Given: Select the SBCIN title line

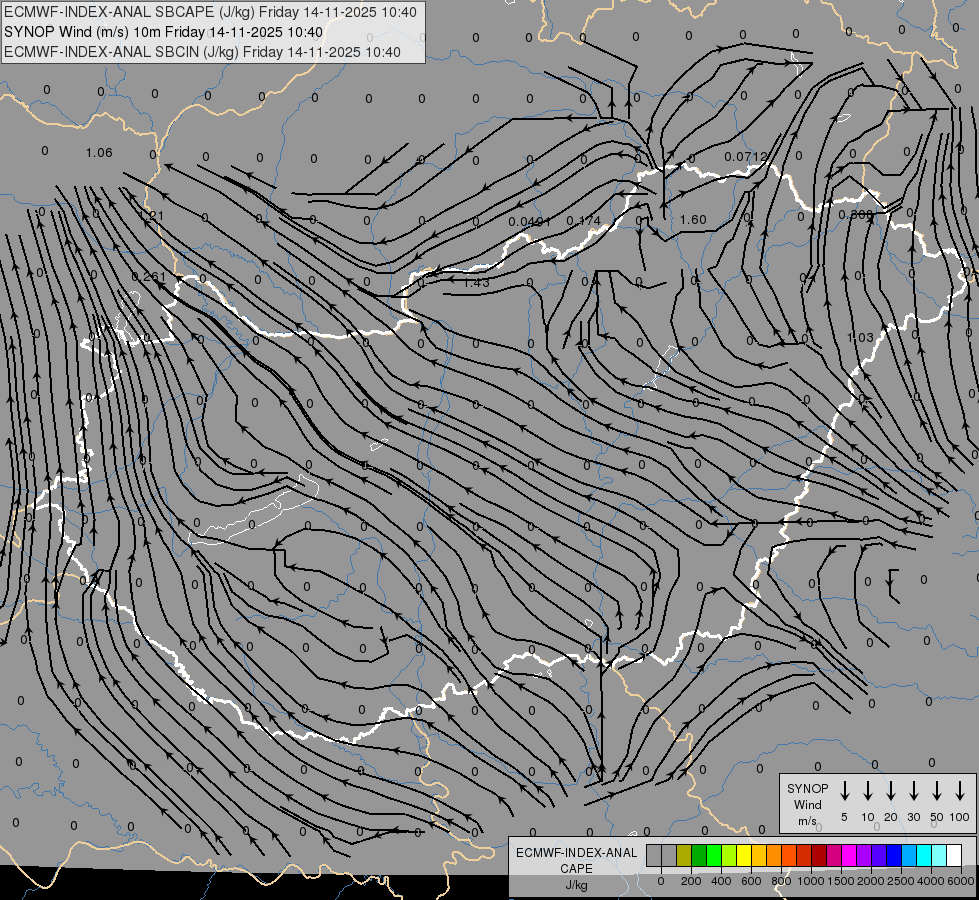Looking at the screenshot, I should 202,52.
